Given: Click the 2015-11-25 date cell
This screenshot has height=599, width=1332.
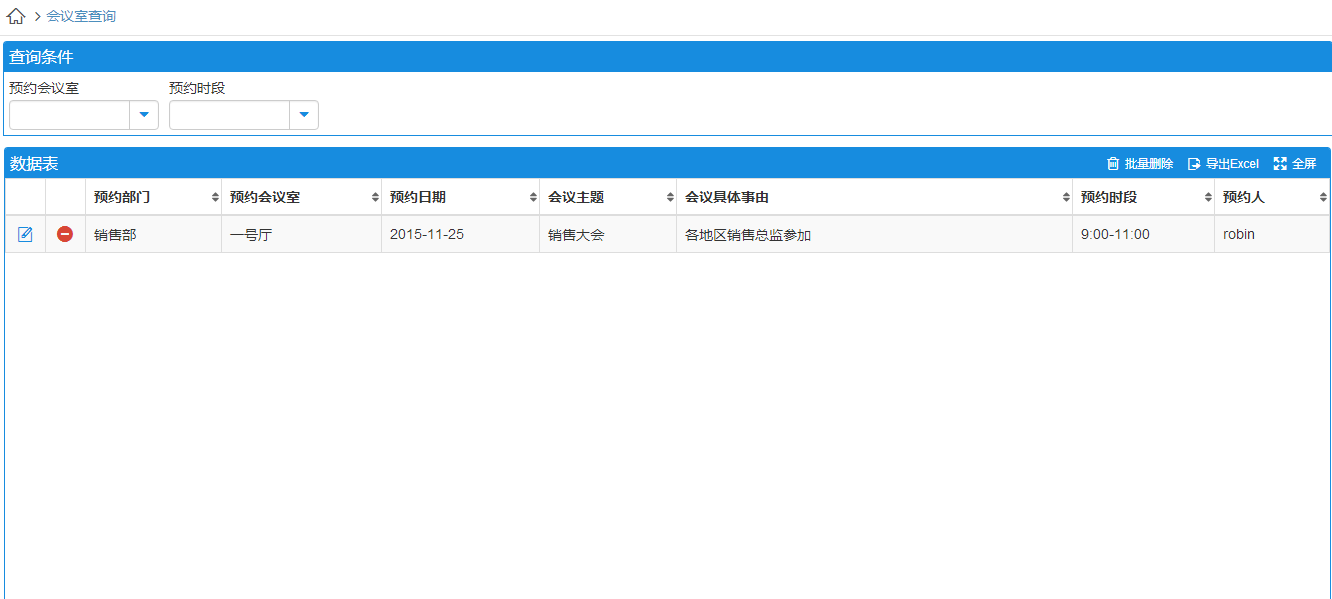Looking at the screenshot, I should coord(427,235).
